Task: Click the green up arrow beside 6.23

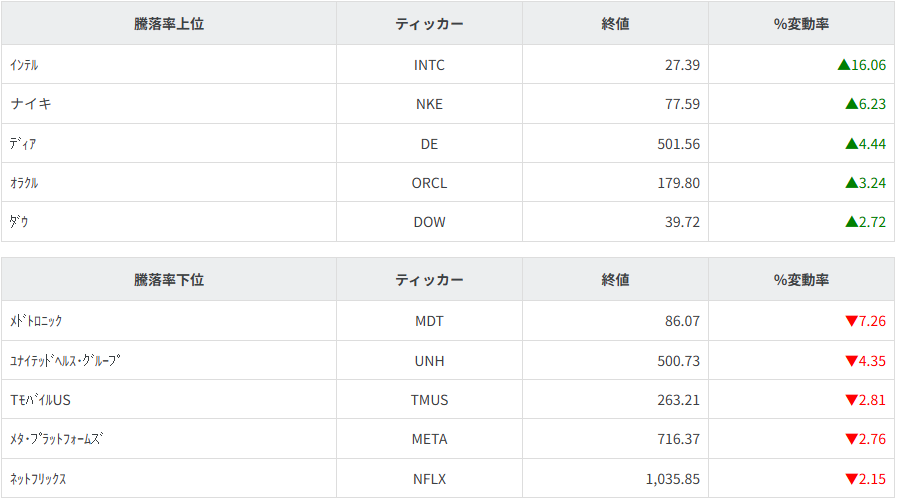Action: pyautogui.click(x=851, y=104)
